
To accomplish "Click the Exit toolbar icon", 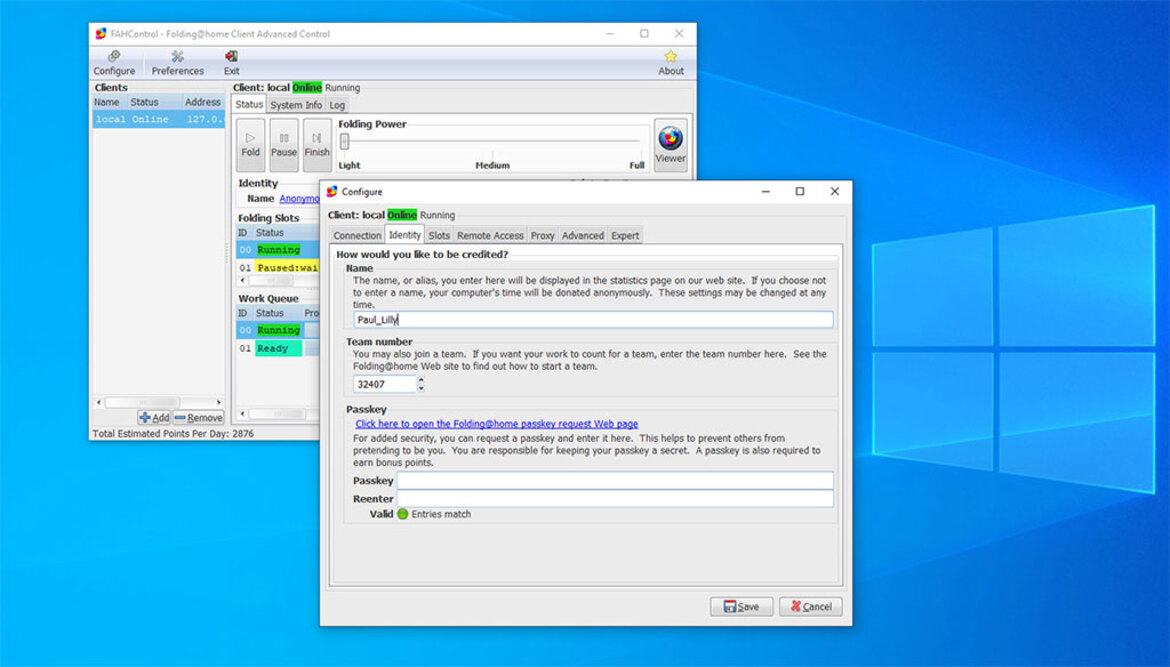I will (231, 63).
